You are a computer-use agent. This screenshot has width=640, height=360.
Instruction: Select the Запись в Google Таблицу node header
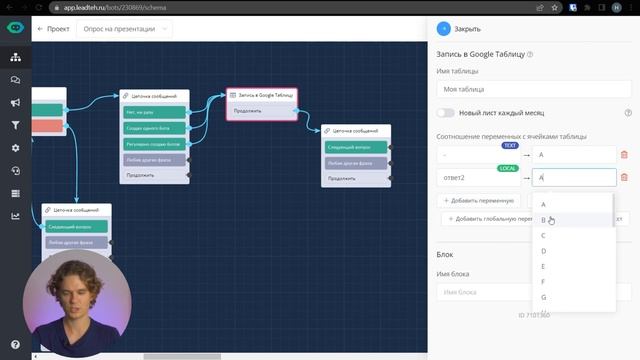[x=262, y=95]
